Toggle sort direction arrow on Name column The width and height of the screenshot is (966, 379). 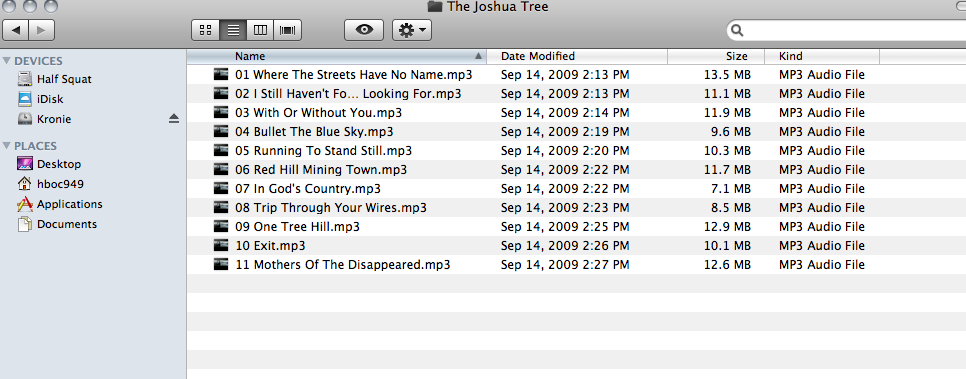click(x=478, y=56)
